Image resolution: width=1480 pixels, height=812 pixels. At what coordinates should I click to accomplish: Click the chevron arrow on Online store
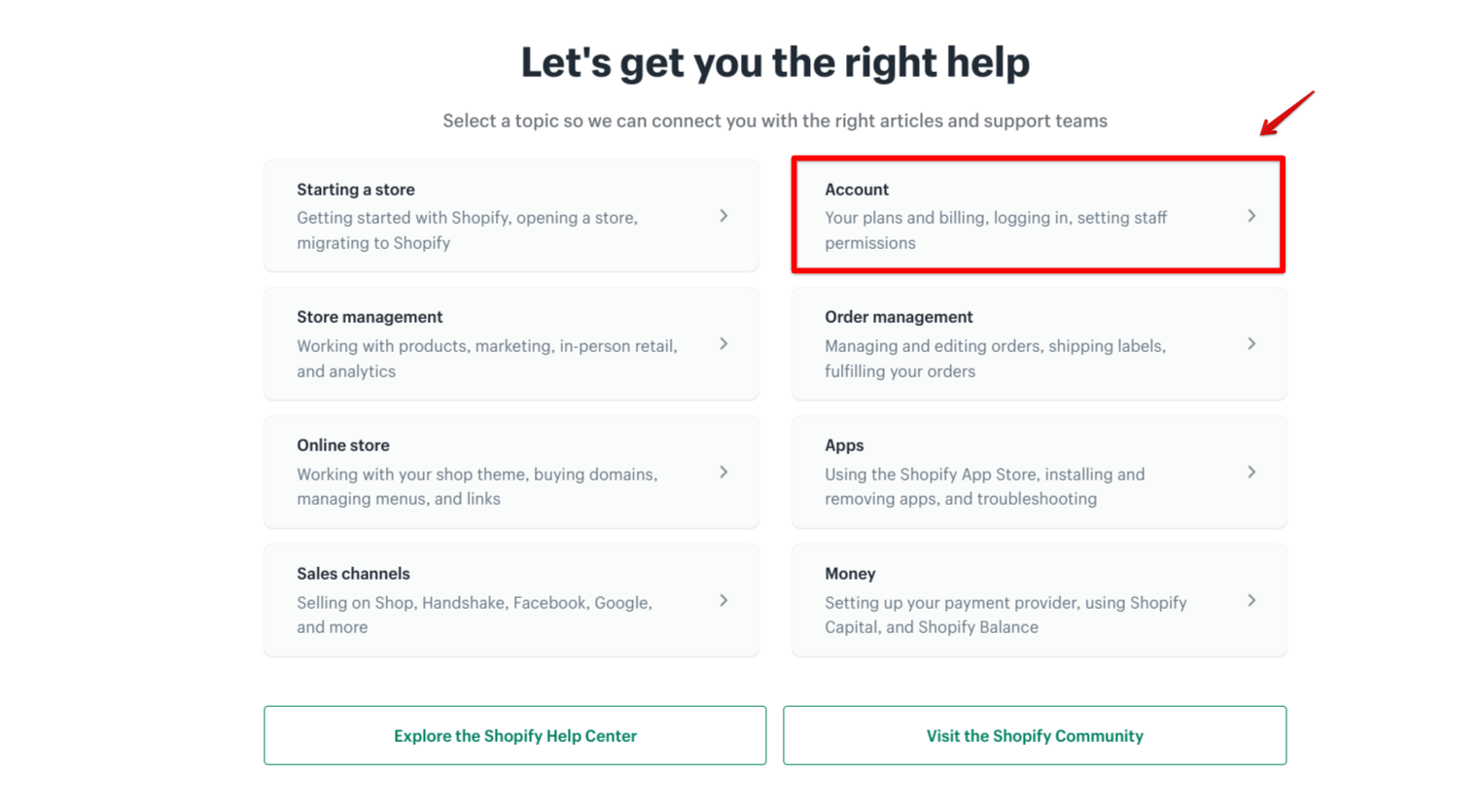pyautogui.click(x=723, y=473)
